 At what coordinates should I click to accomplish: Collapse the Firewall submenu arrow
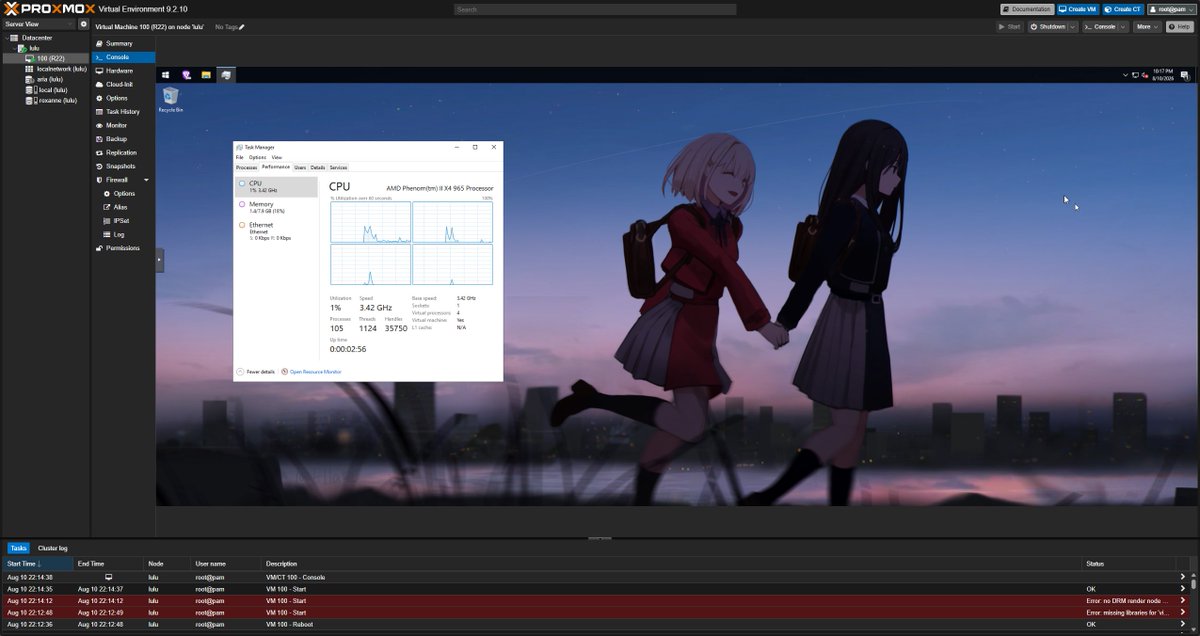147,180
